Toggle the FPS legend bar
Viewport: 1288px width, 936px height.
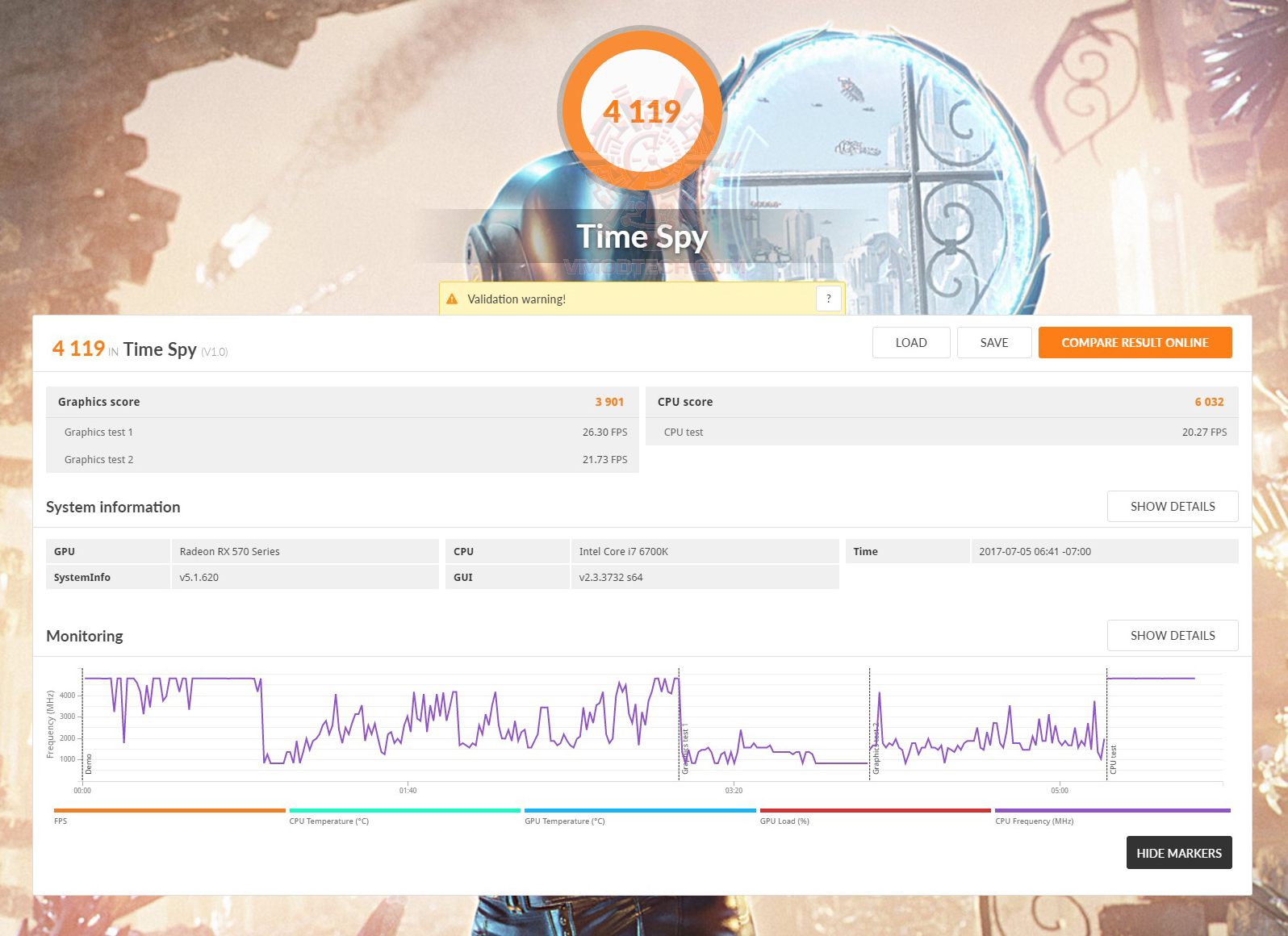tap(169, 811)
